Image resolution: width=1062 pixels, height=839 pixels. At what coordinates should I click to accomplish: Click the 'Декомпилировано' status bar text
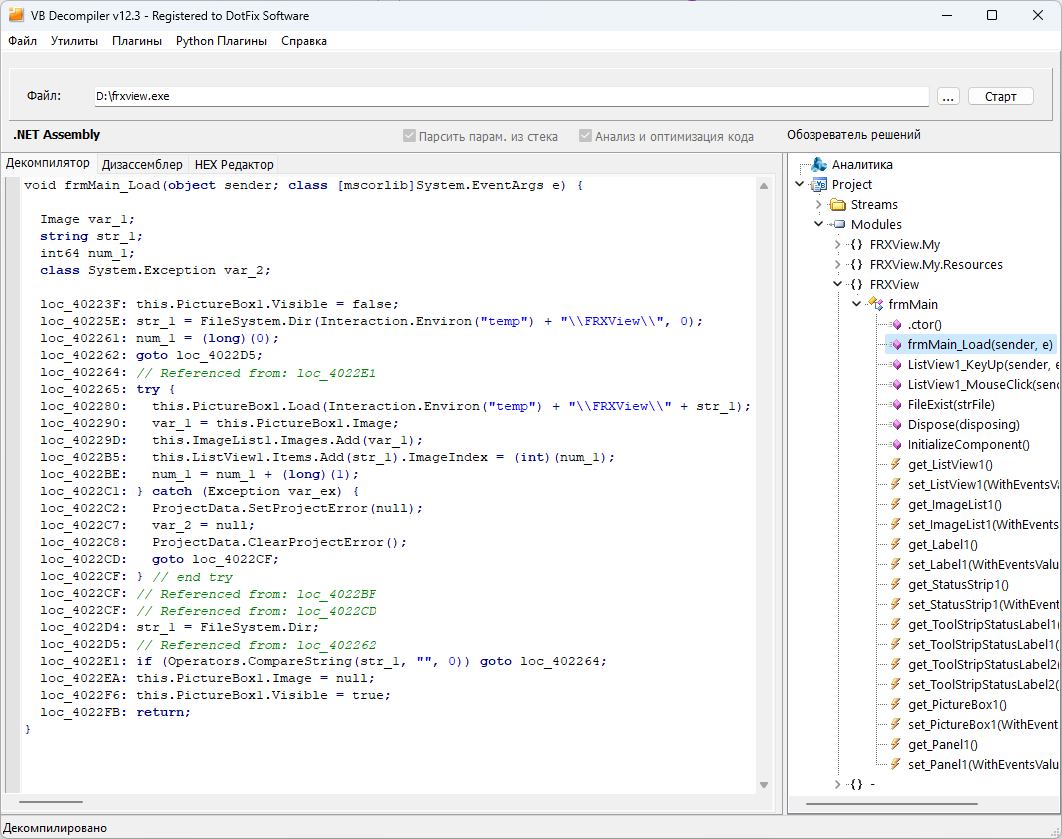pyautogui.click(x=55, y=827)
